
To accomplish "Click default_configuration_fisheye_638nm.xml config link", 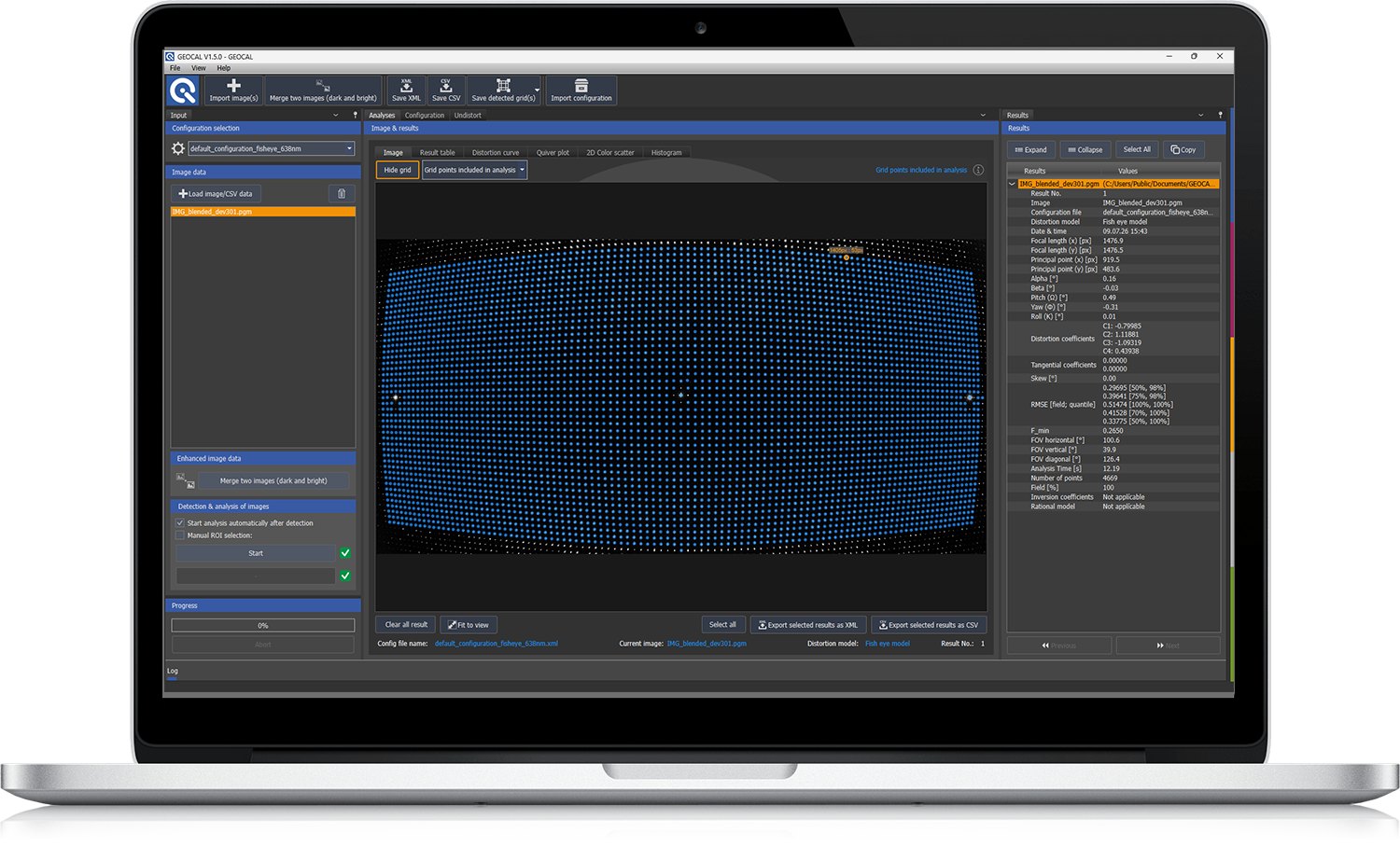I will click(x=497, y=644).
